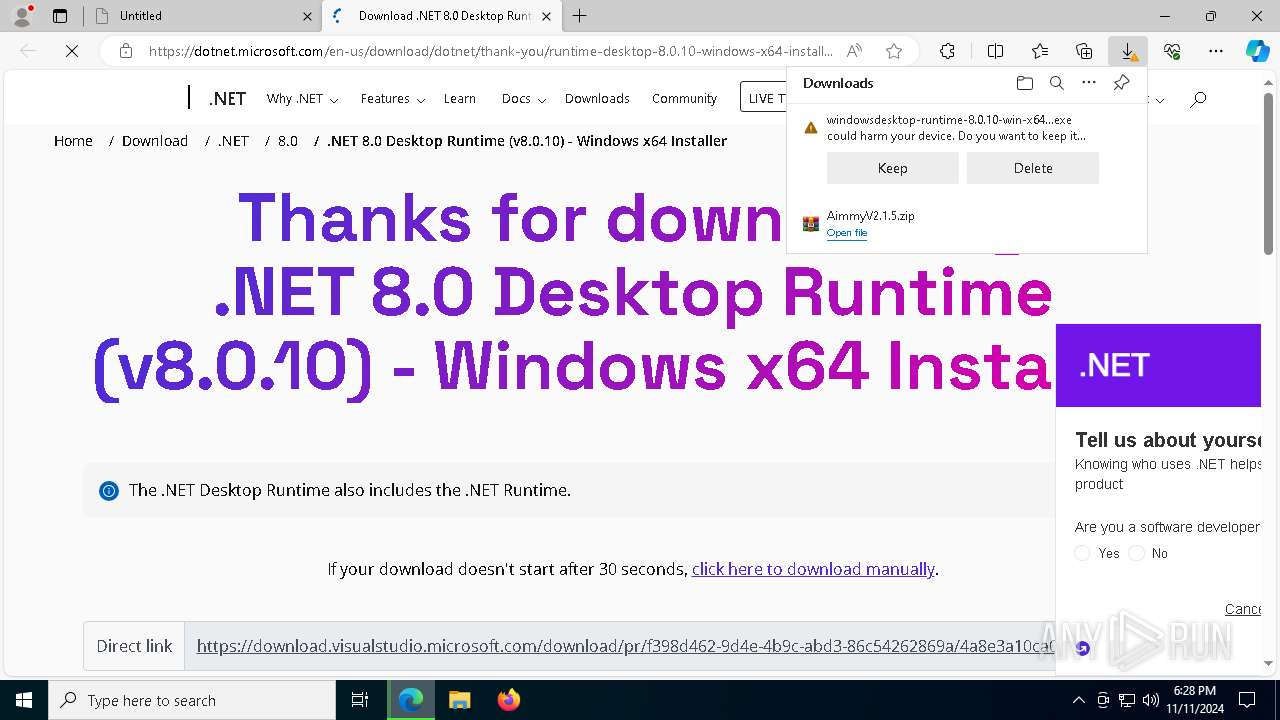Viewport: 1280px width, 720px height.
Task: Click the .NET site logo
Action: coord(227,98)
